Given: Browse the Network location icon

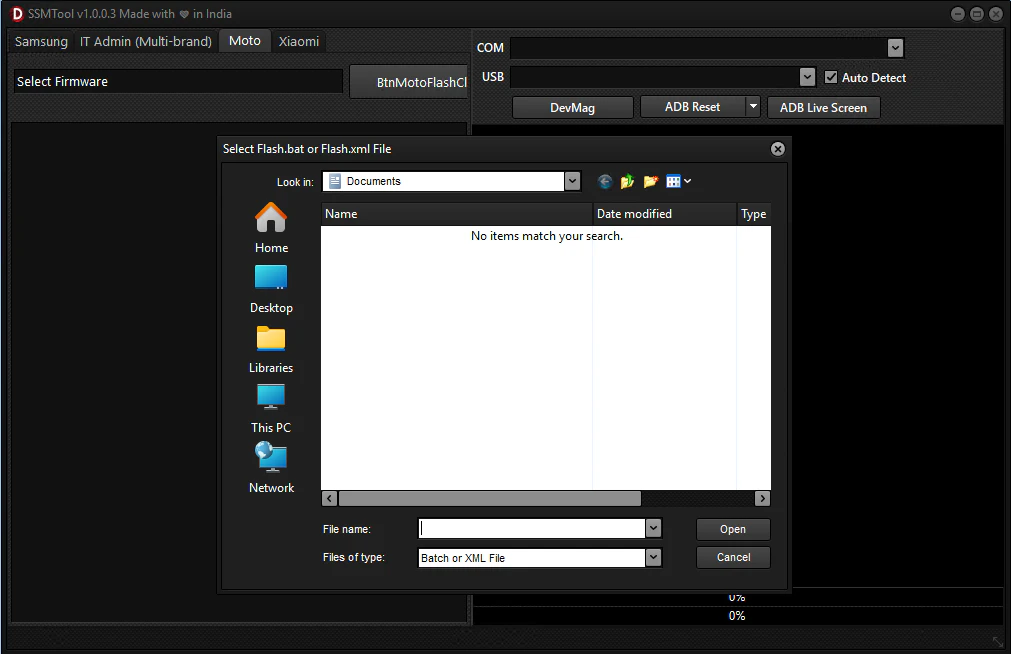Looking at the screenshot, I should [x=271, y=457].
